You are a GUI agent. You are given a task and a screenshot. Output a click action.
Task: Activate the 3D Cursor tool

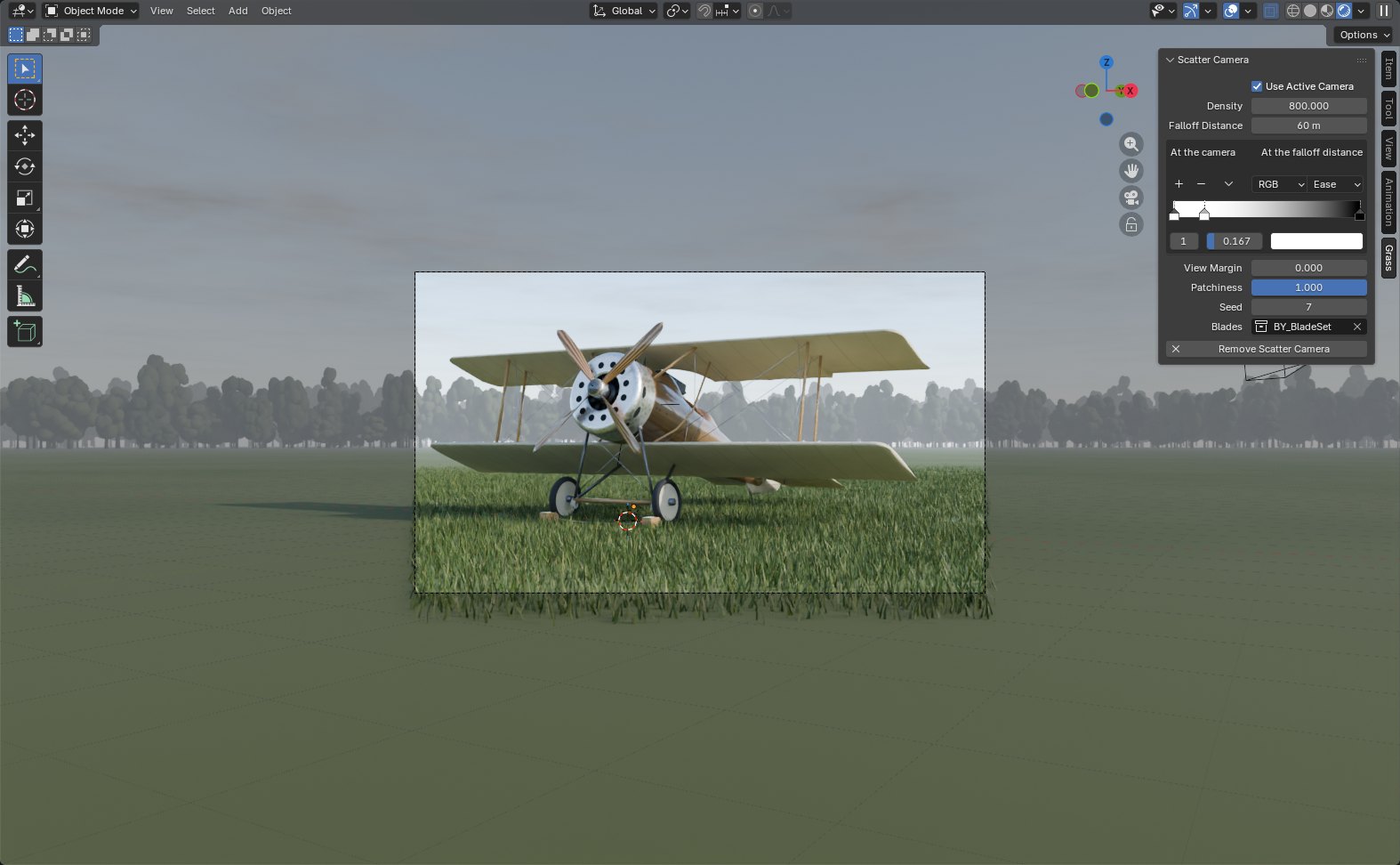[x=25, y=100]
